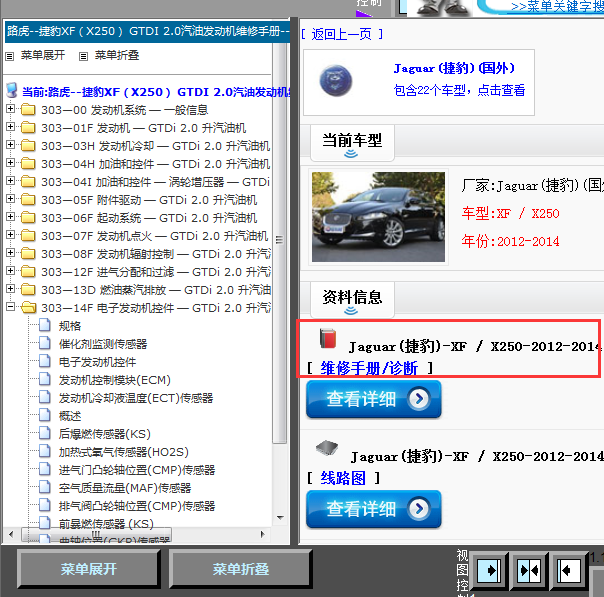The image size is (604, 597).
Task: Click open folder icon of 303—14F
Action: pyautogui.click(x=29, y=307)
